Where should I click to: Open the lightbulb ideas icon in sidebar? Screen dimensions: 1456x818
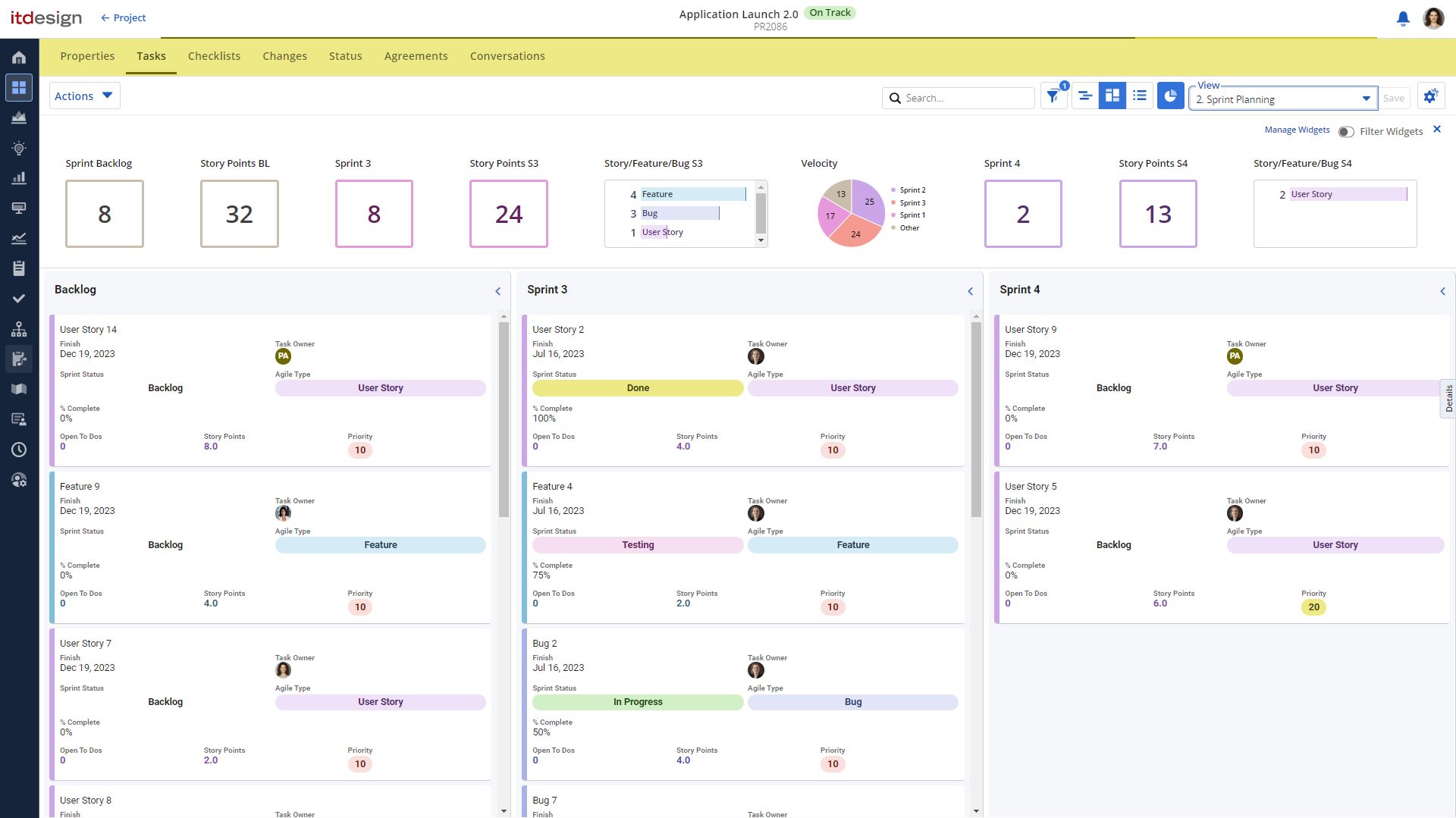(x=19, y=148)
